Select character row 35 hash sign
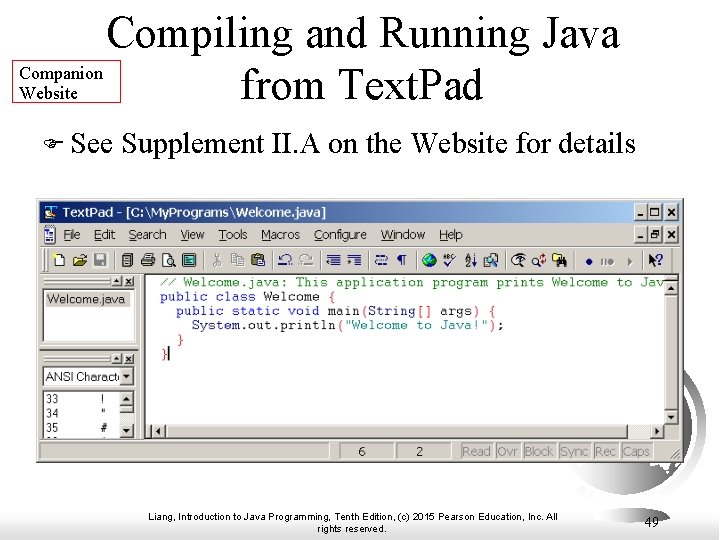 pyautogui.click(x=81, y=428)
